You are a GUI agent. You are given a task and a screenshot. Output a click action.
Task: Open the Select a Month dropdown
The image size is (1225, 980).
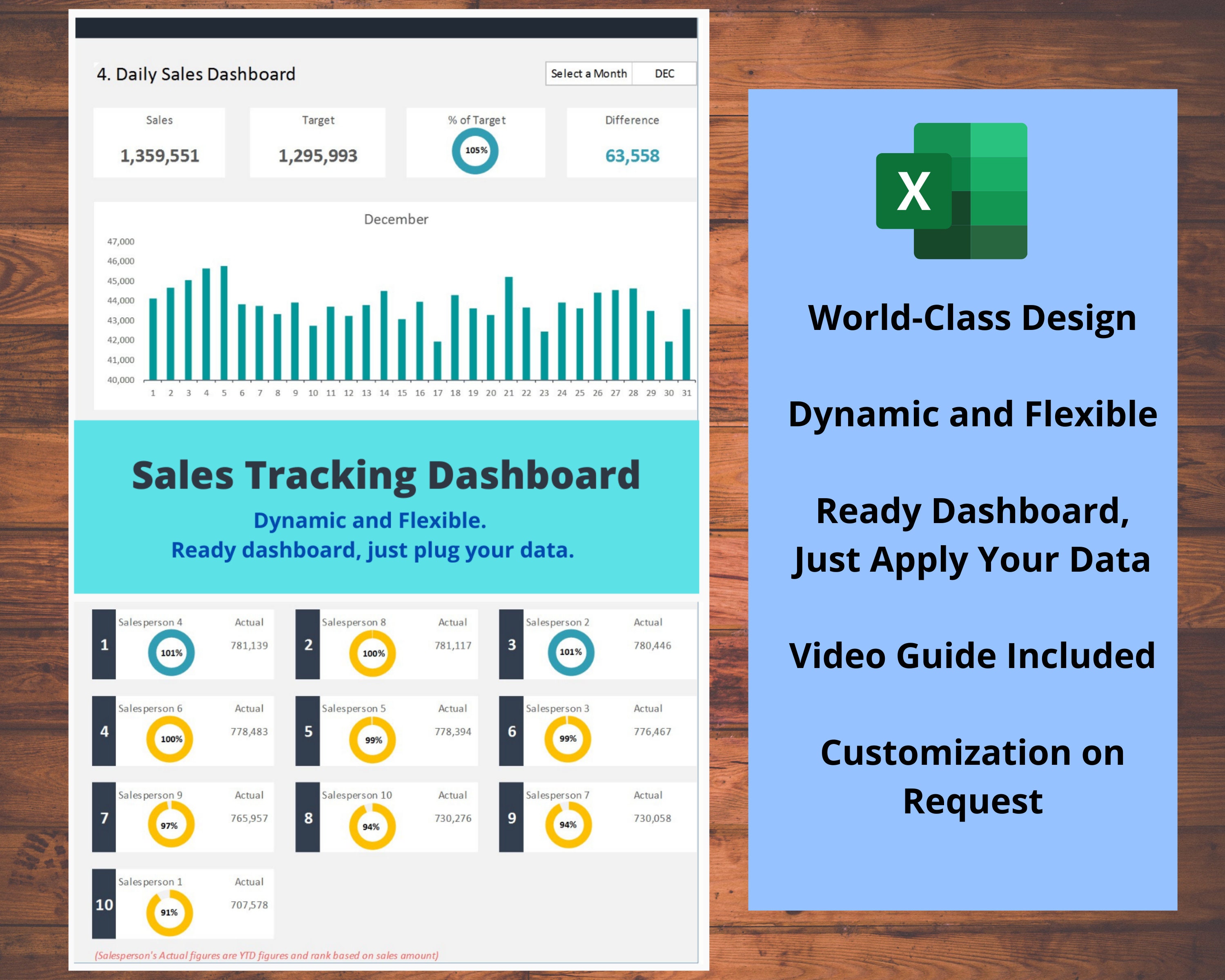(x=589, y=73)
